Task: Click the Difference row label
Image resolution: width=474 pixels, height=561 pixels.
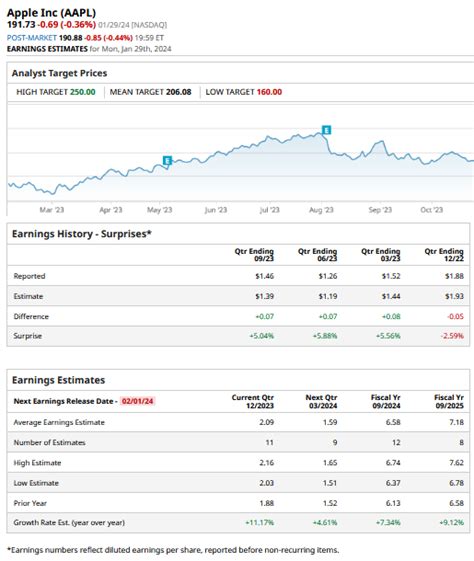Action: click(x=31, y=316)
